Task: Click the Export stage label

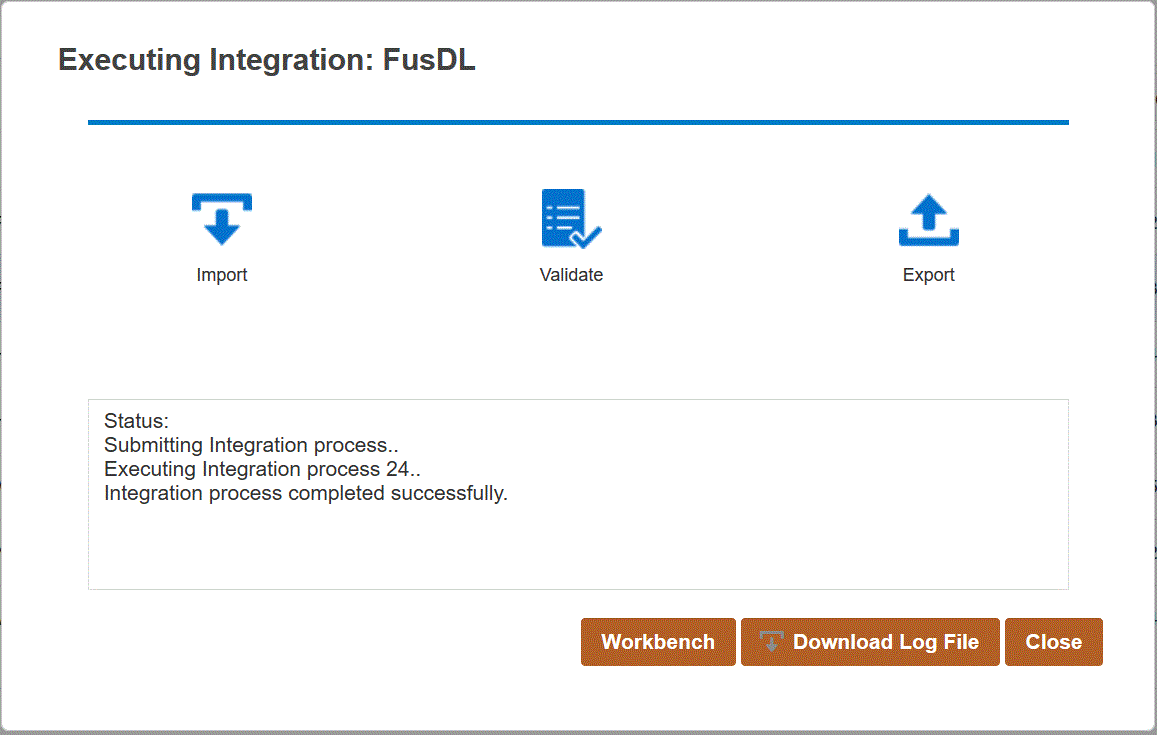Action: (x=927, y=274)
